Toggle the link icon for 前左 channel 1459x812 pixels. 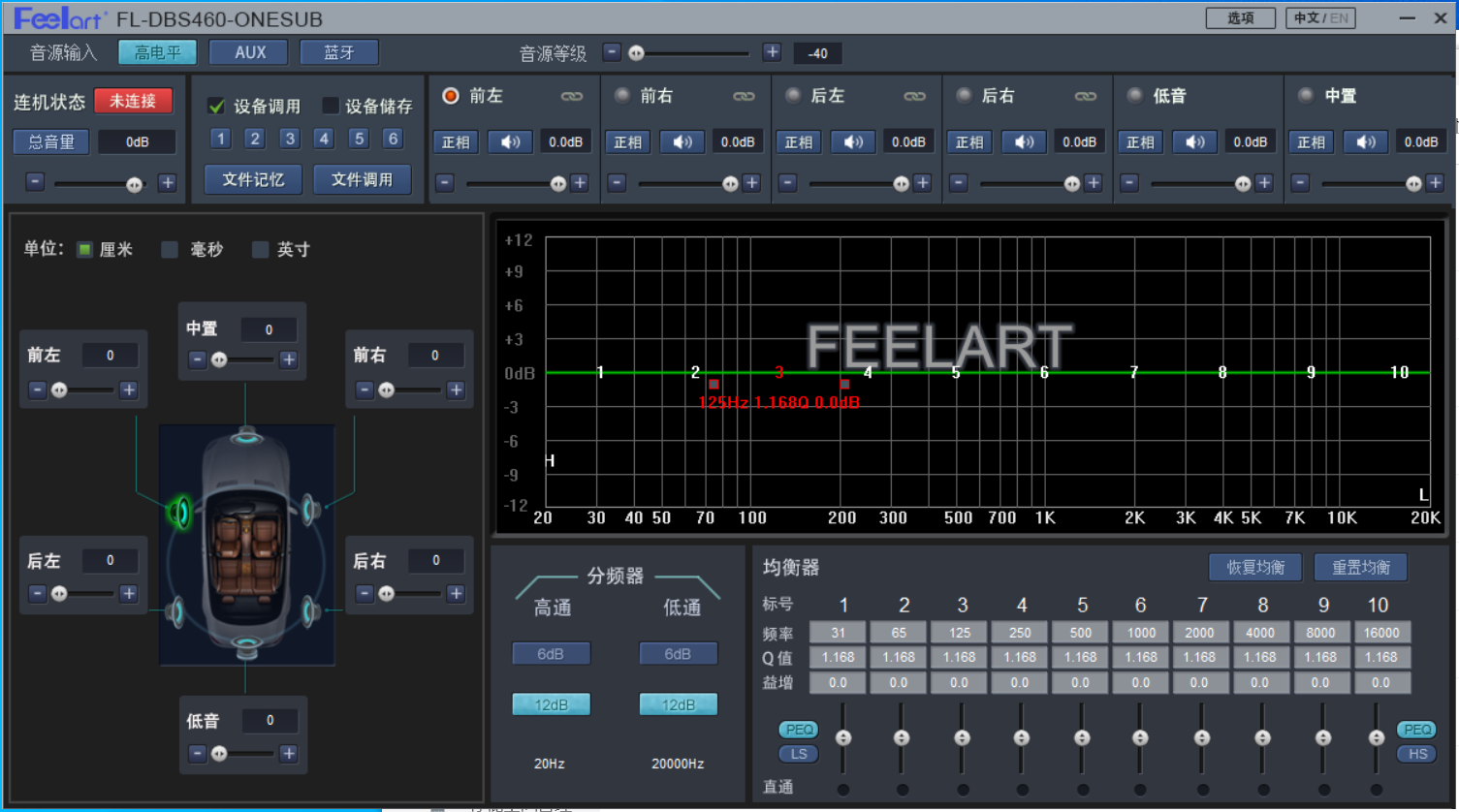[572, 96]
